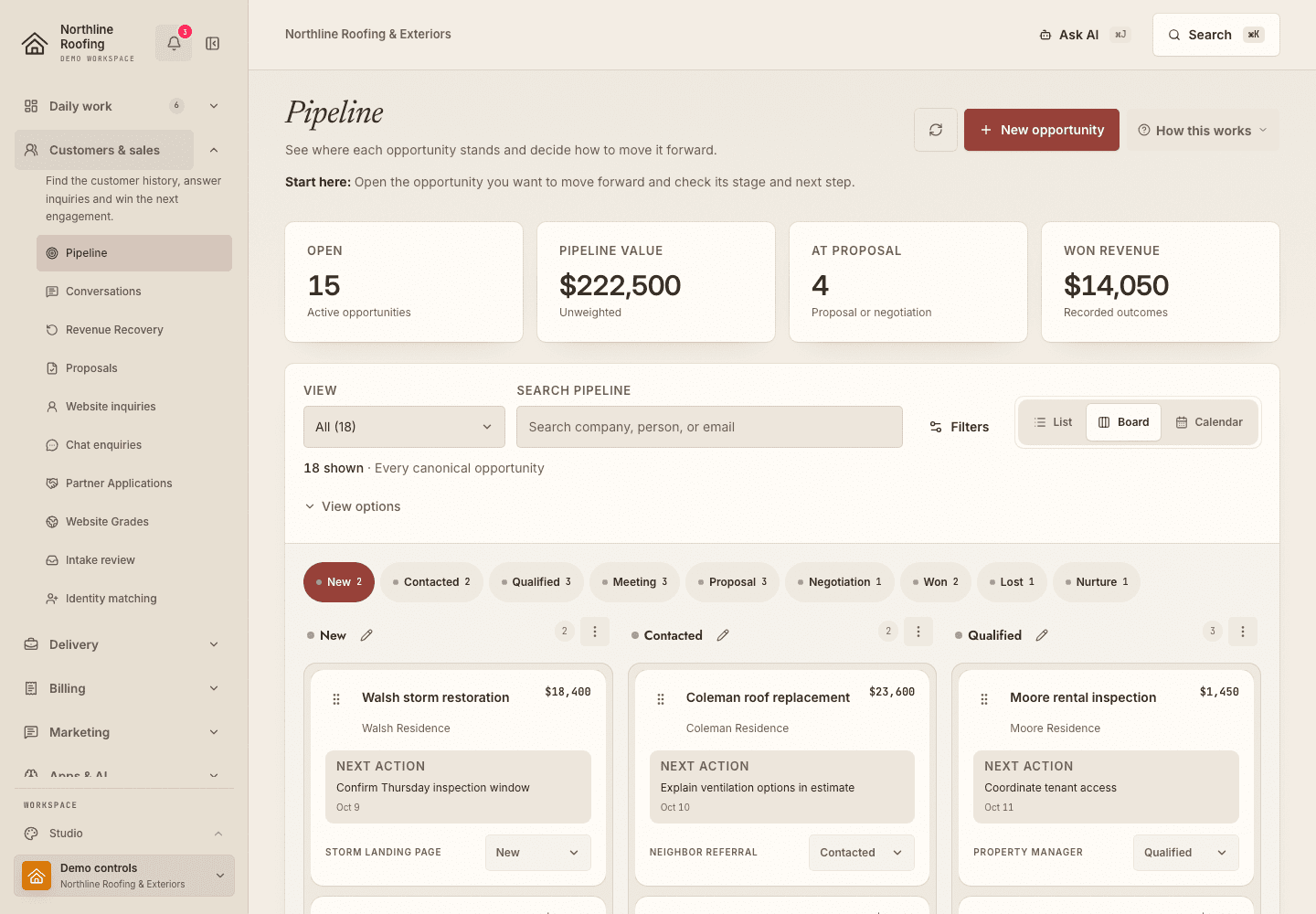Image resolution: width=1316 pixels, height=914 pixels.
Task: Focus the Search pipeline field
Action: (709, 427)
